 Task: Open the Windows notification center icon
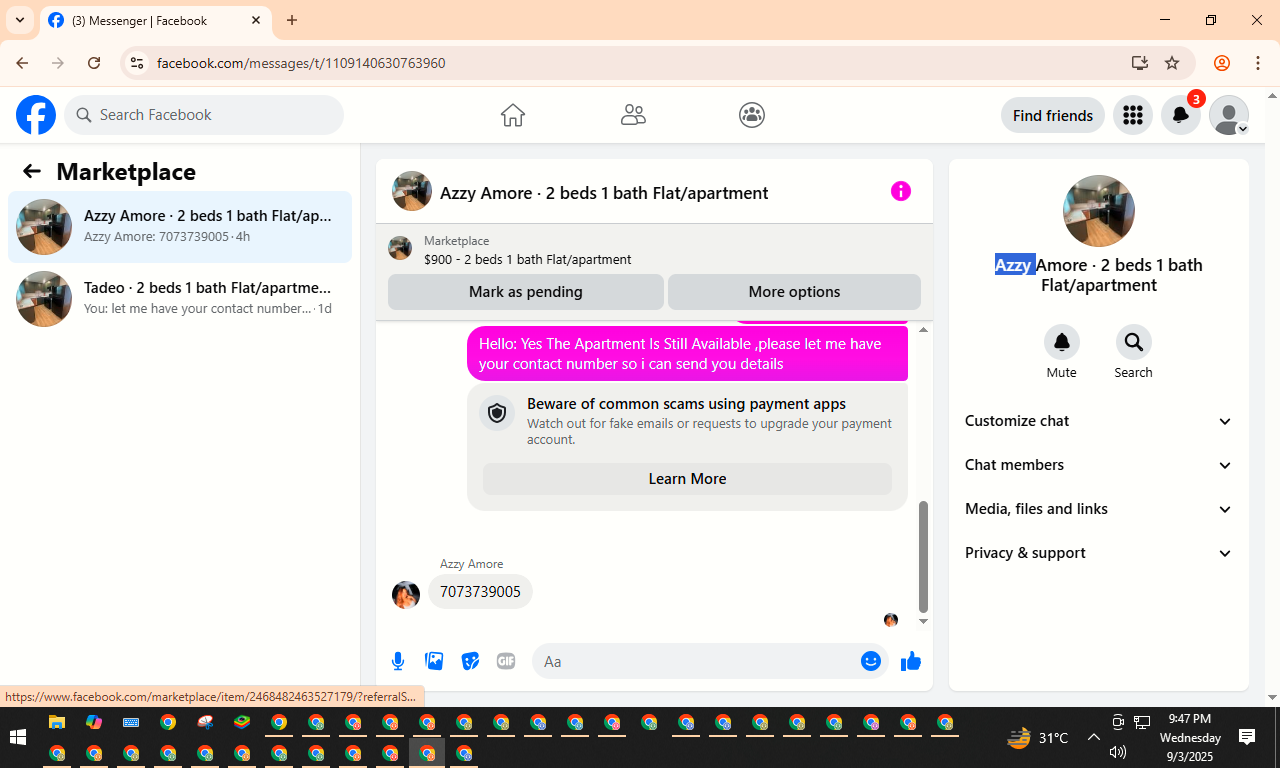pos(1247,738)
